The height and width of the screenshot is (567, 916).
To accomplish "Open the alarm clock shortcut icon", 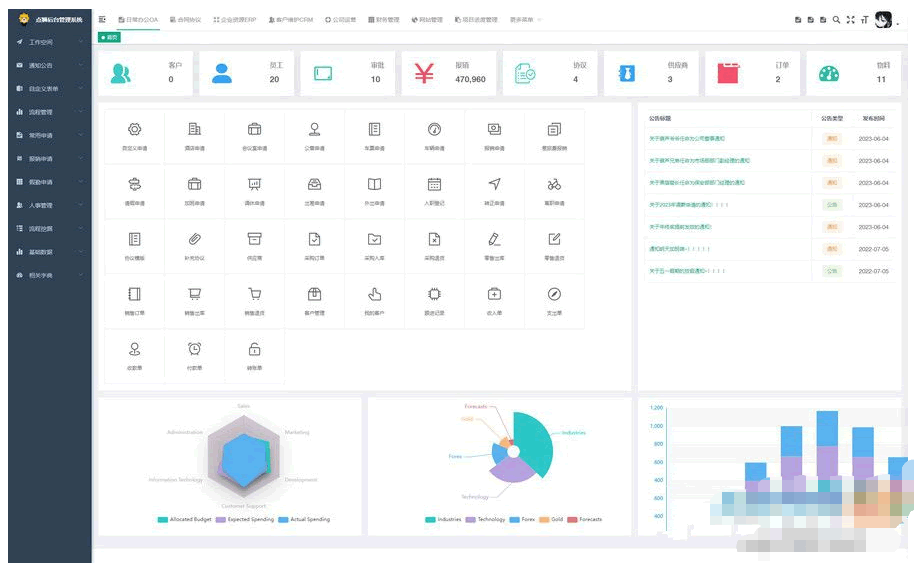I will tap(194, 349).
